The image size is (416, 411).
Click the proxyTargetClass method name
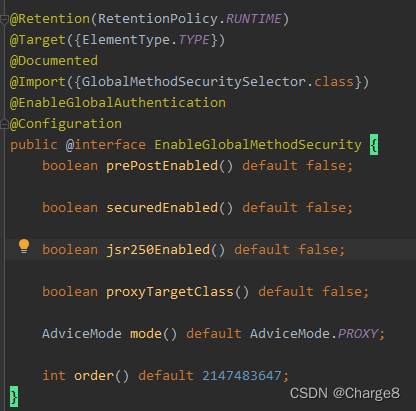click(170, 292)
